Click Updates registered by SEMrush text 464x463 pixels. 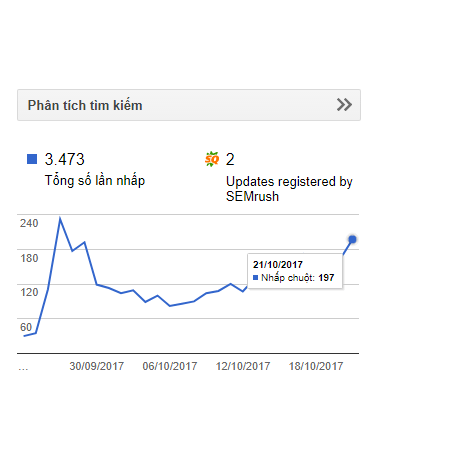click(x=289, y=189)
